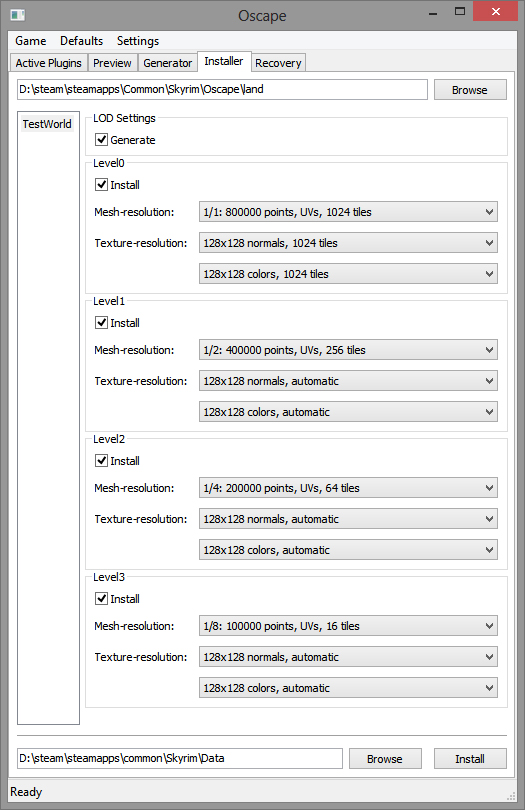Browse for the Skyrim Data destination folder

coord(385,759)
